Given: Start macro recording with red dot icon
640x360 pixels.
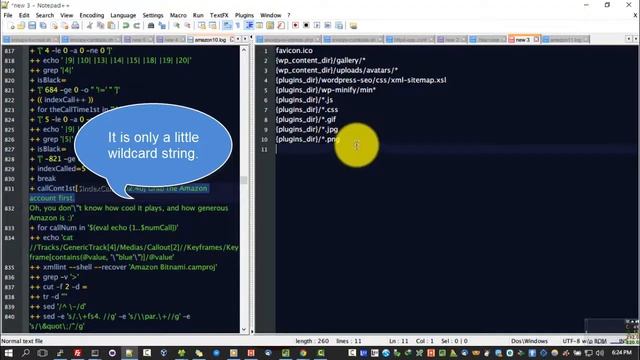Looking at the screenshot, I should click(295, 26).
